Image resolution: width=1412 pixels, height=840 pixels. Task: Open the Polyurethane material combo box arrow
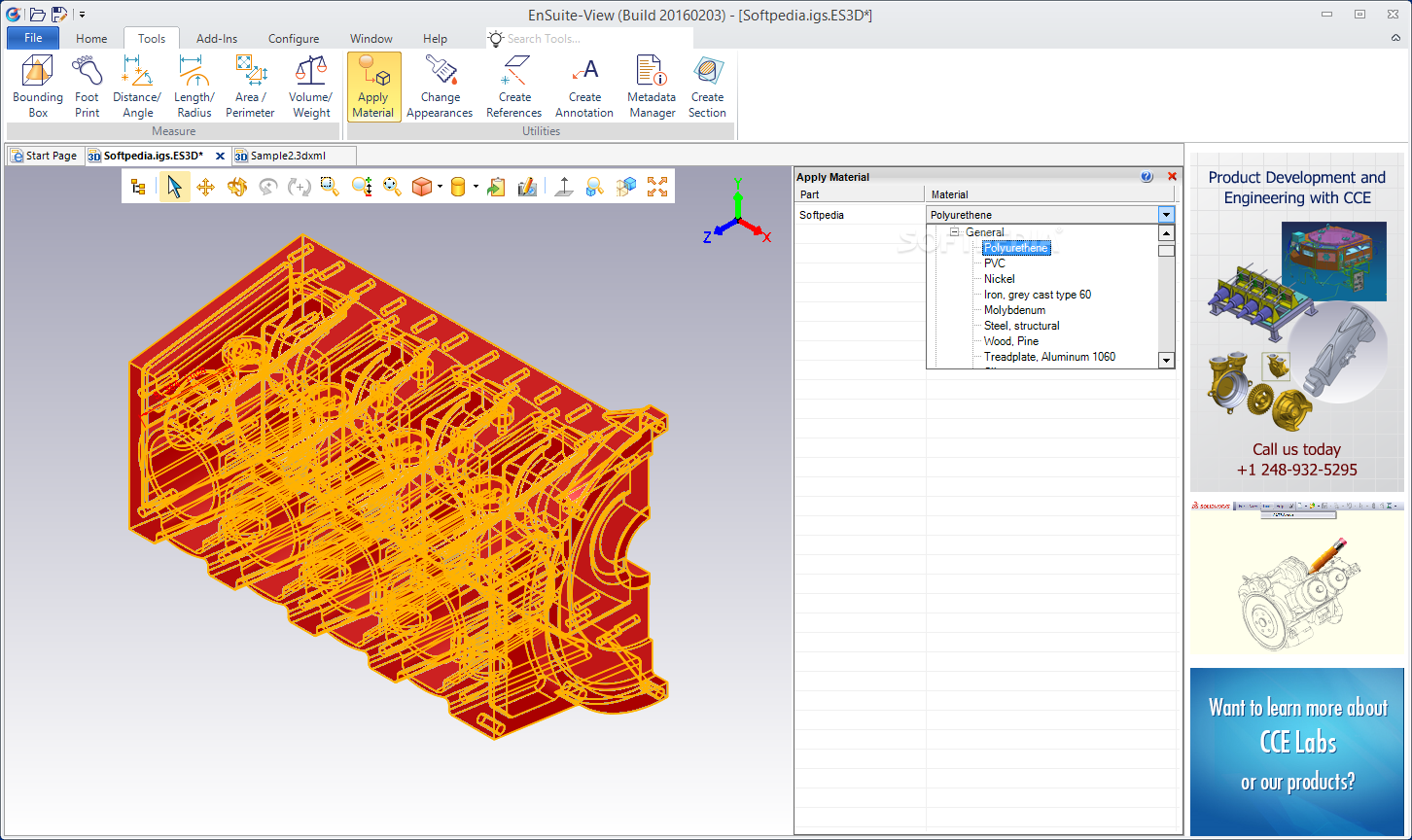[x=1166, y=215]
